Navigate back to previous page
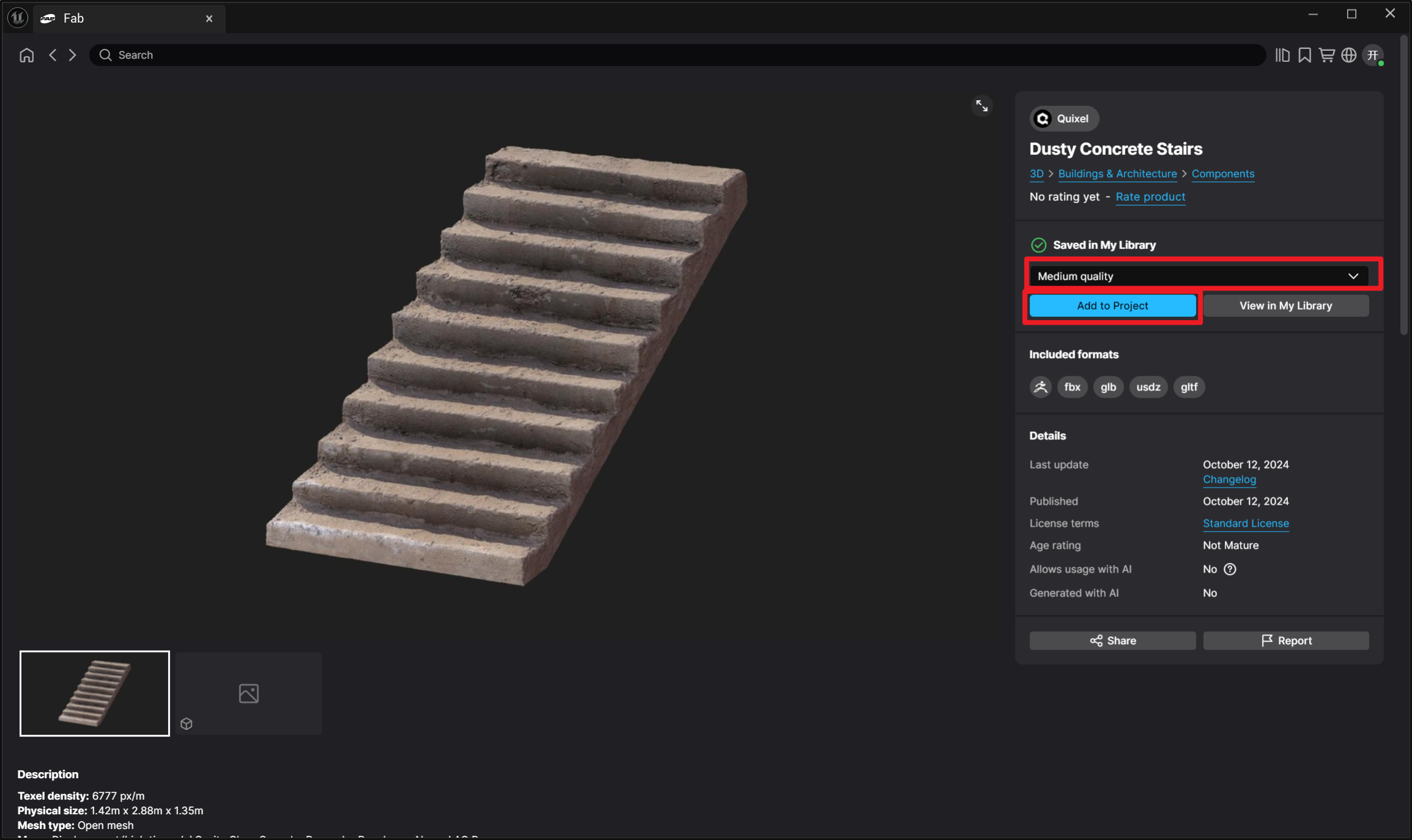 [53, 55]
